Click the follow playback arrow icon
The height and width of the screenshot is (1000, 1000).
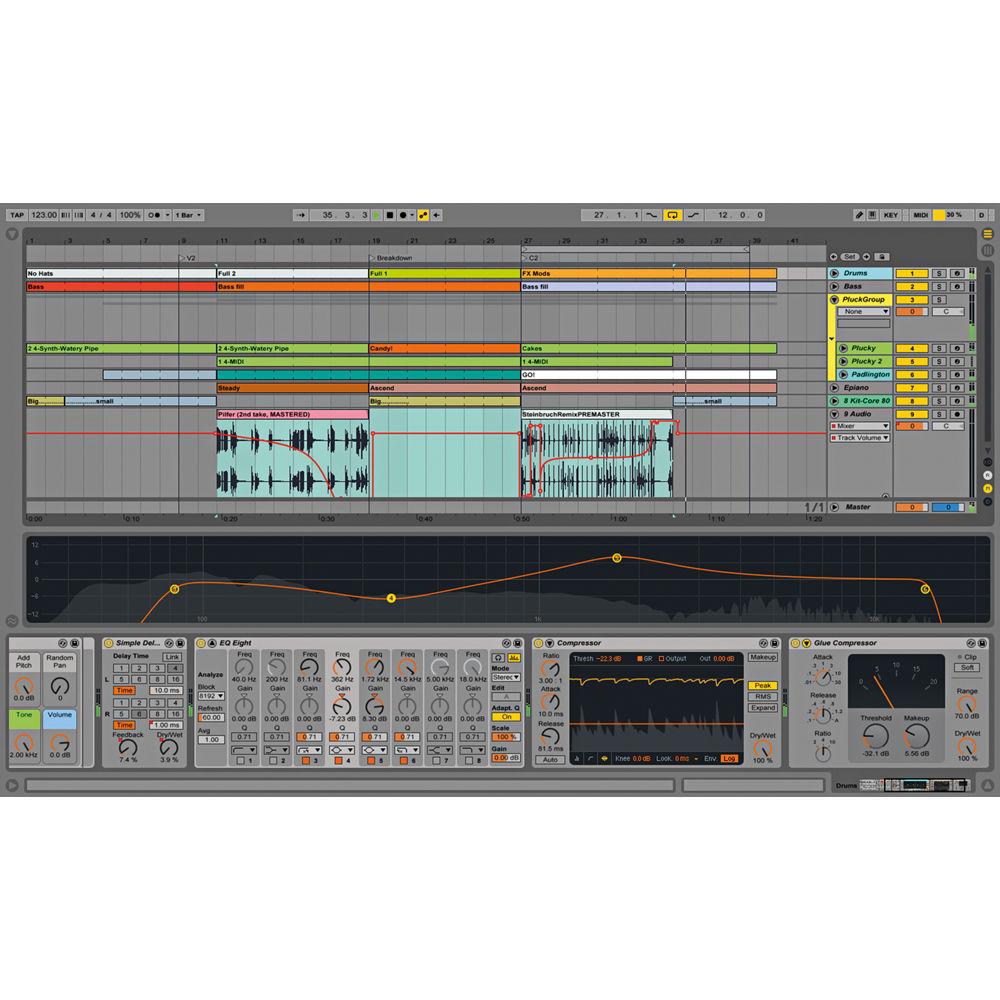tap(300, 215)
